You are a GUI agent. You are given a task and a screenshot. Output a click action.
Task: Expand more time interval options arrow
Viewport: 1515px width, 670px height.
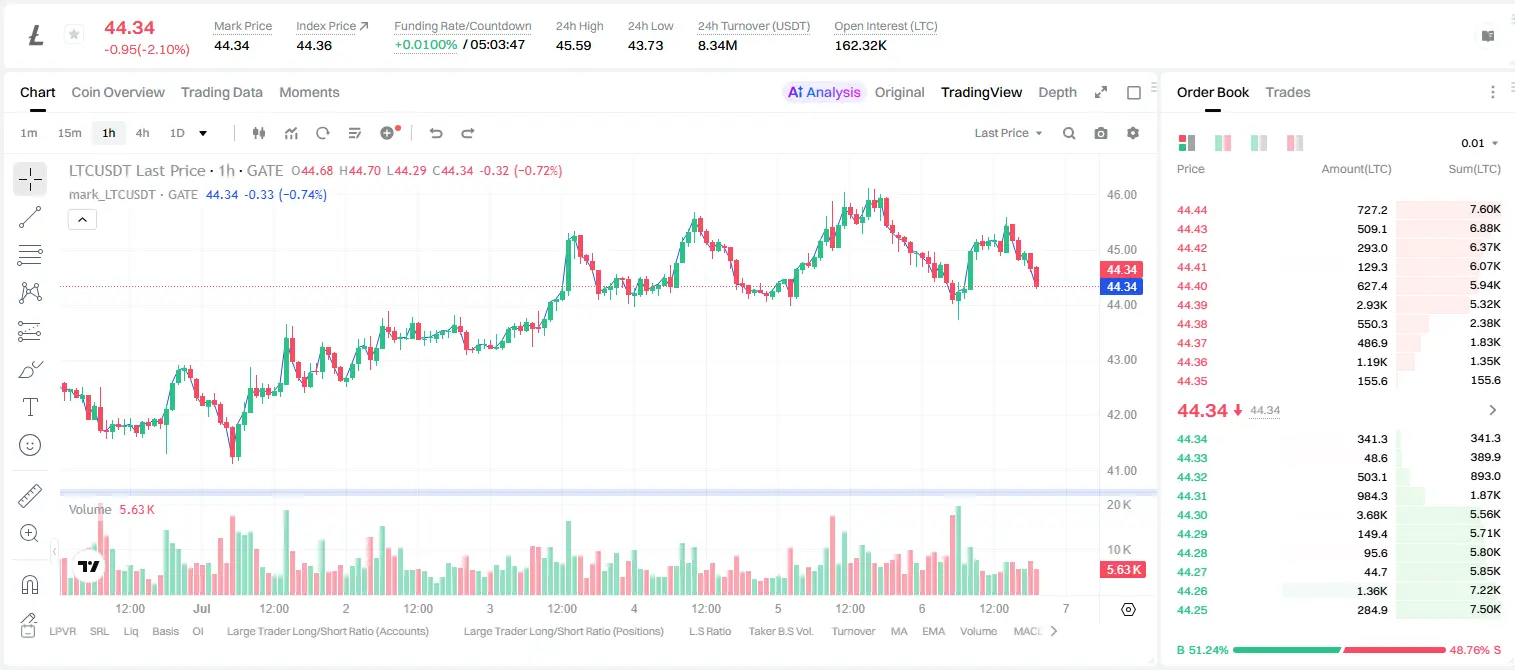coord(203,133)
